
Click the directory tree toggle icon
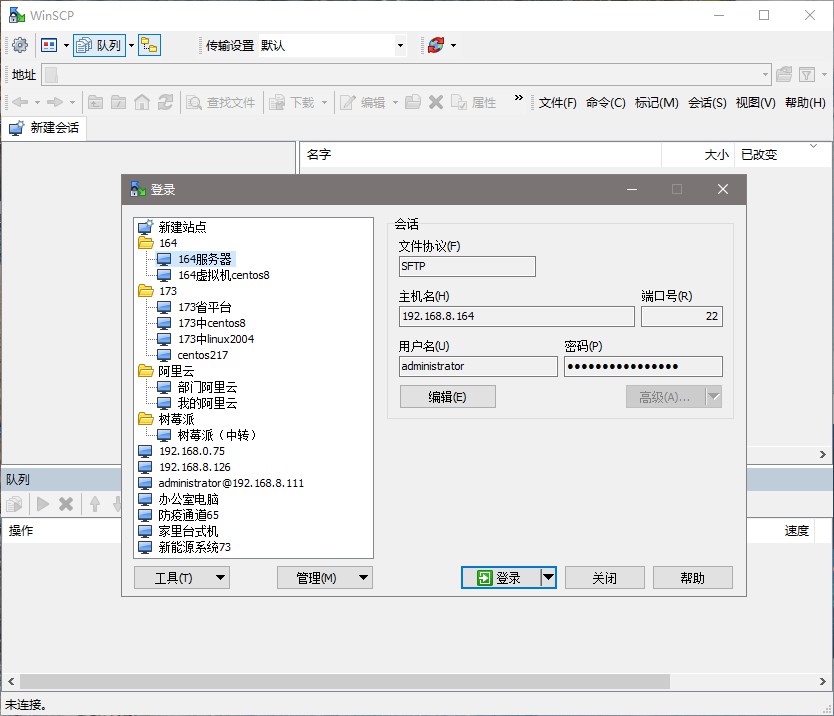149,45
